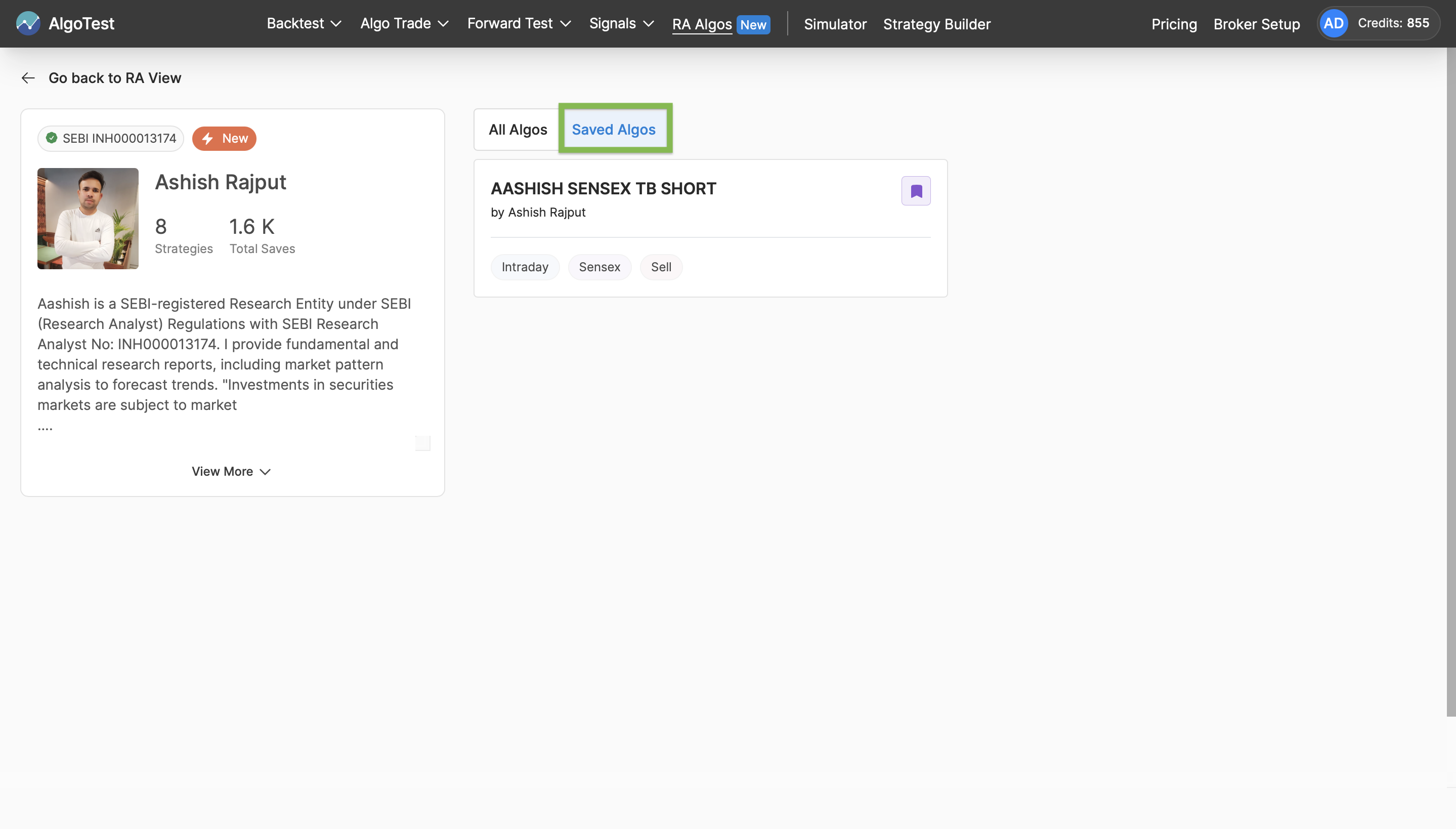1456x829 pixels.
Task: Click the lightning bolt New badge
Action: (x=224, y=138)
